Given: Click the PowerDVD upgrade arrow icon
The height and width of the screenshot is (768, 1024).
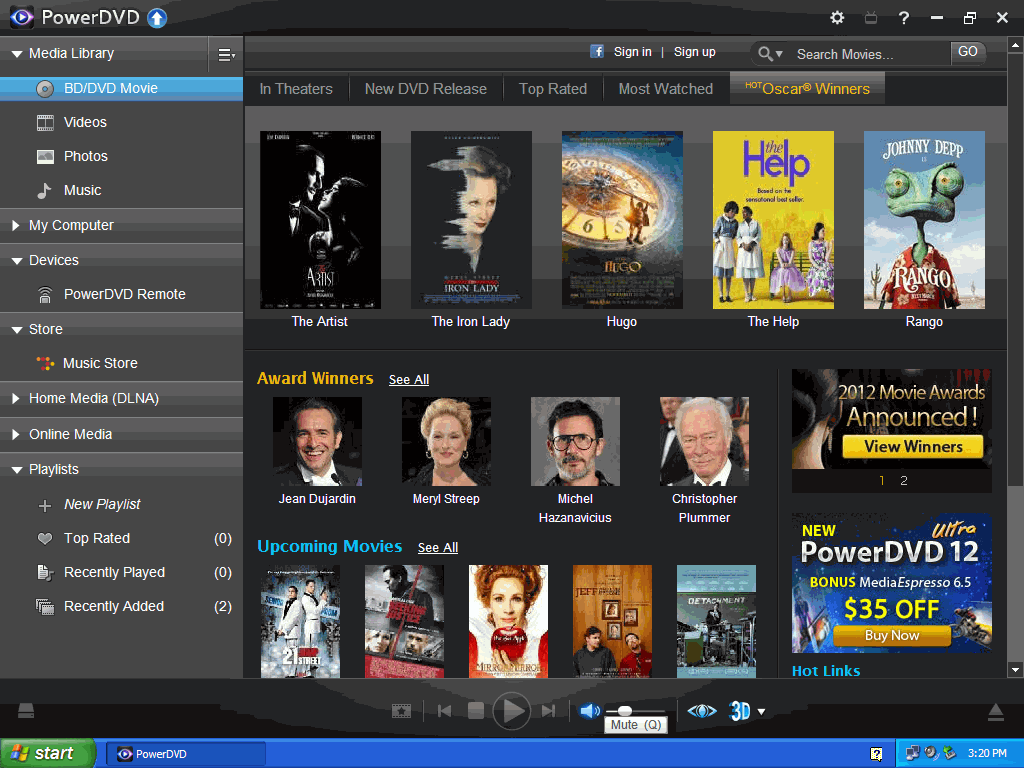Looking at the screenshot, I should tap(157, 18).
